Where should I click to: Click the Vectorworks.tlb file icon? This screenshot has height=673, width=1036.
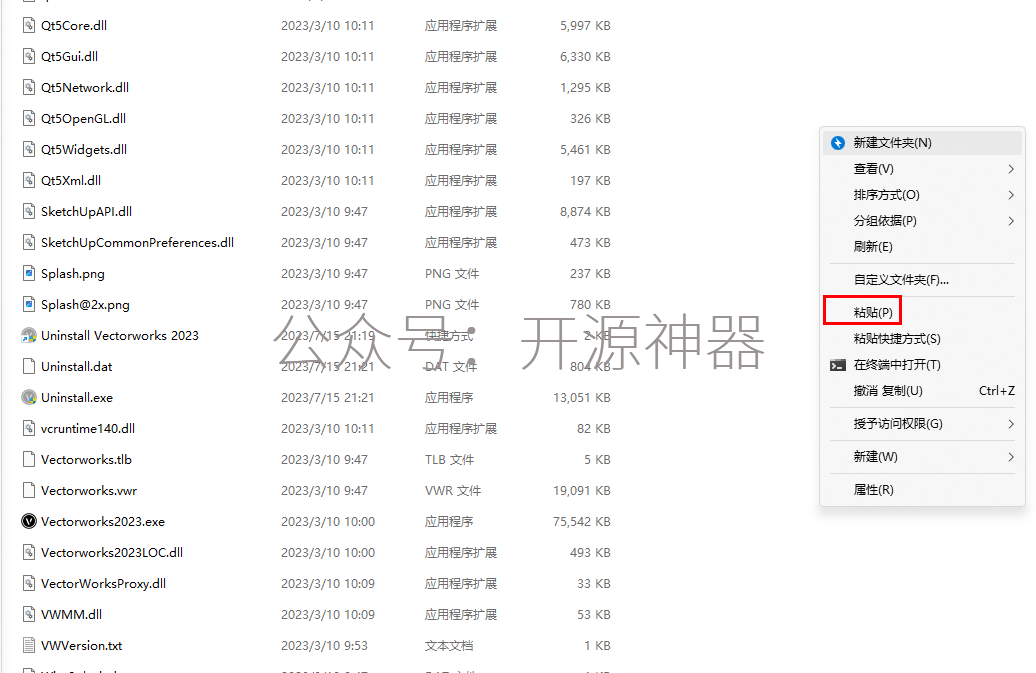pos(28,460)
